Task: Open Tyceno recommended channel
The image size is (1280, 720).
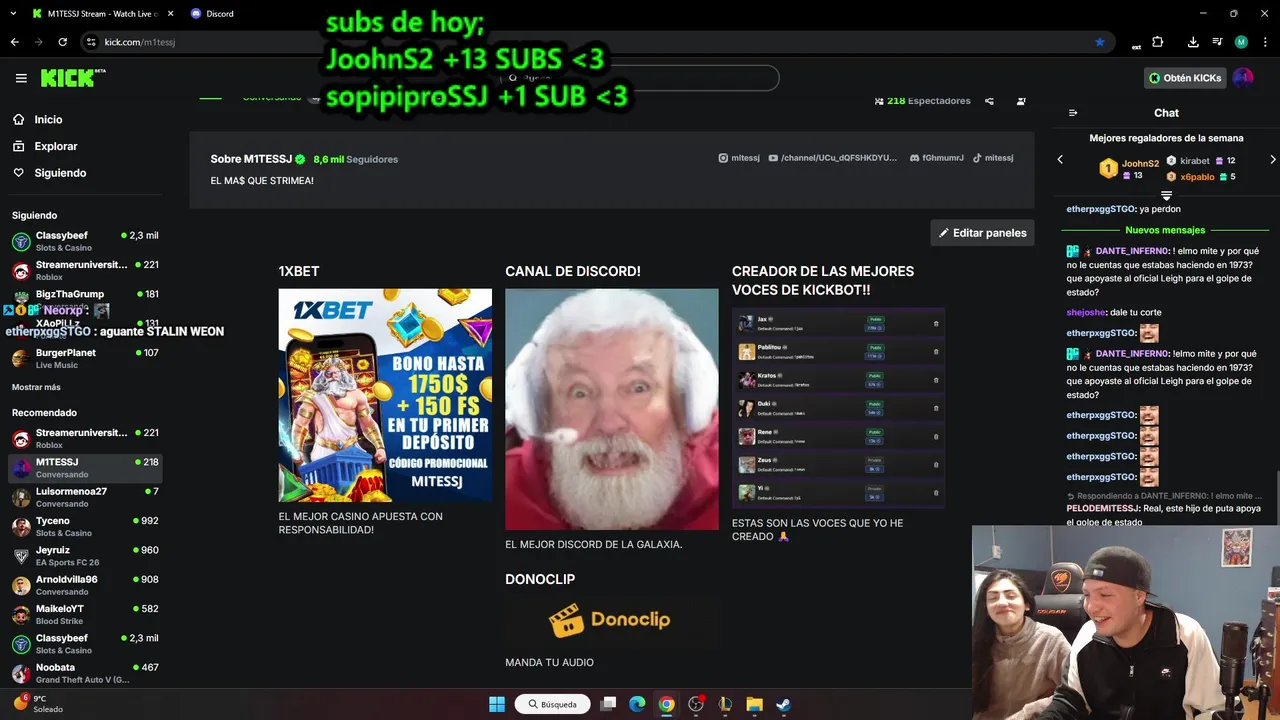Action: (x=85, y=526)
